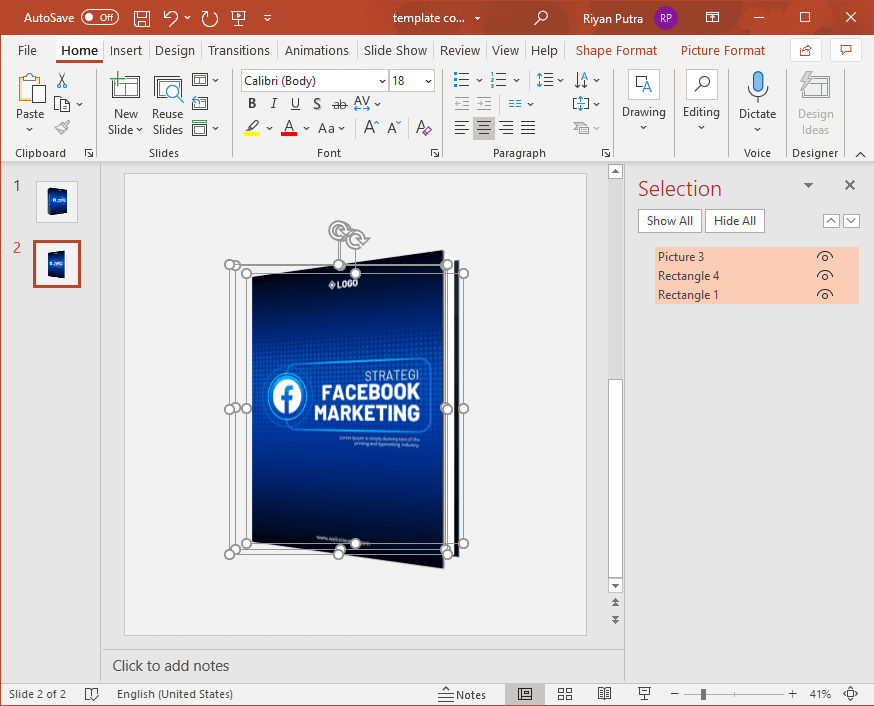Open Reuse Slides
The image size is (874, 706).
[168, 106]
